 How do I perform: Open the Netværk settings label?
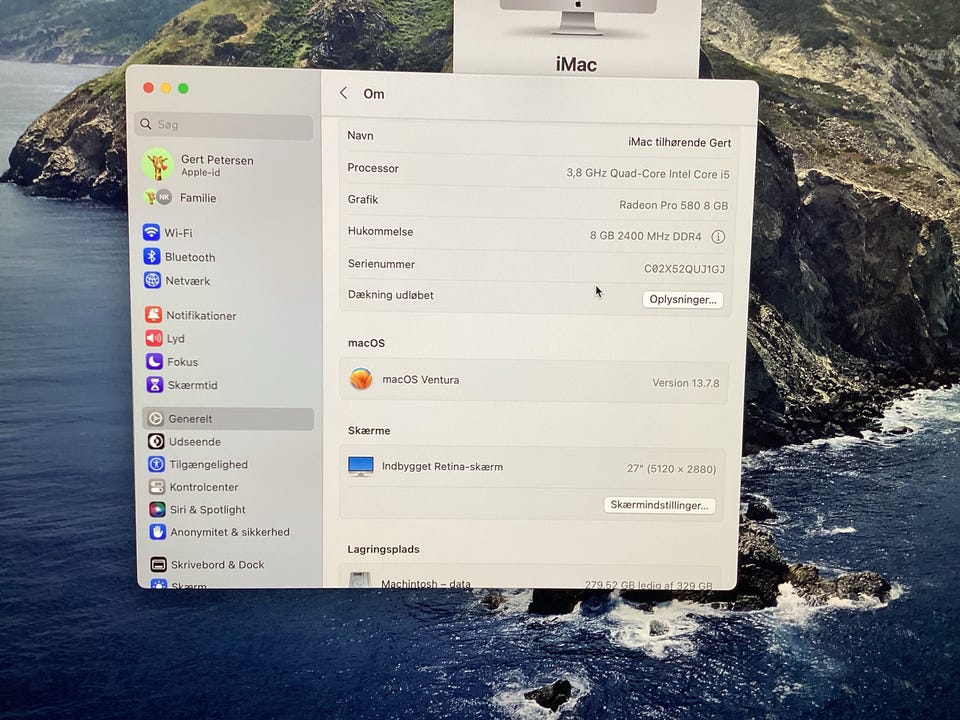click(187, 281)
